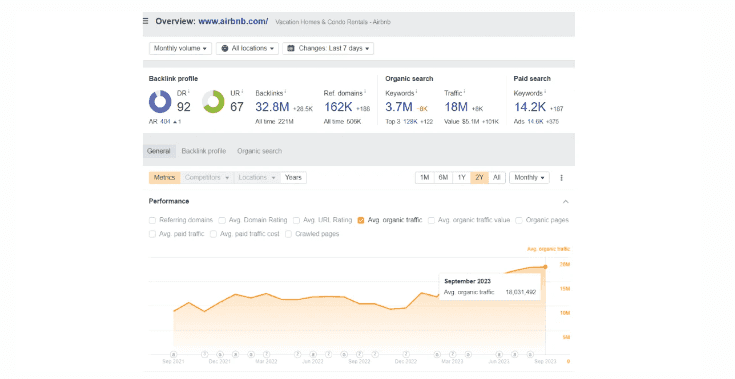Image resolution: width=735 pixels, height=379 pixels.
Task: Switch to Organic search tab
Action: tap(259, 151)
